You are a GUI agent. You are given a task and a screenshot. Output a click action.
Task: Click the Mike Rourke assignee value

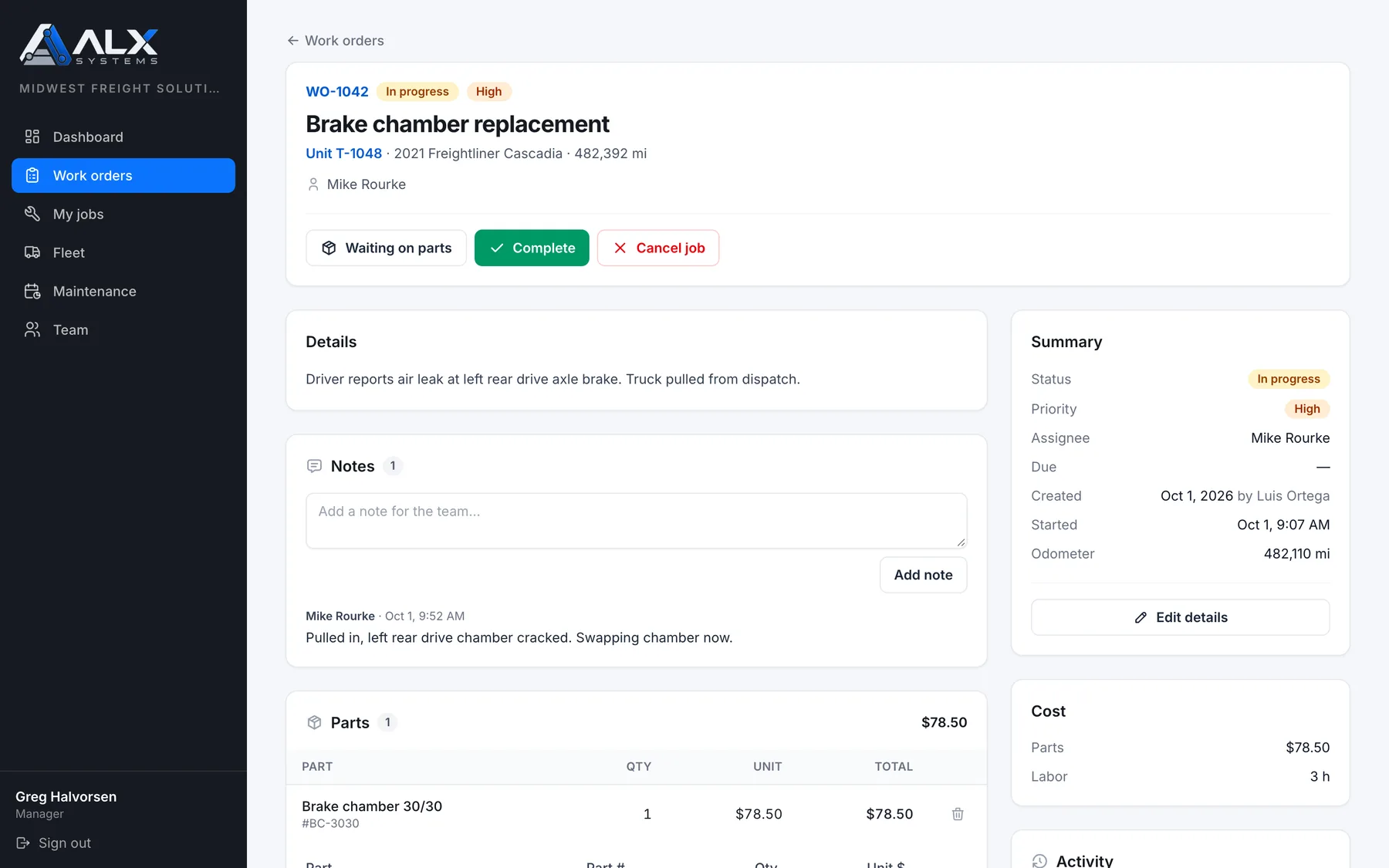pos(1290,438)
